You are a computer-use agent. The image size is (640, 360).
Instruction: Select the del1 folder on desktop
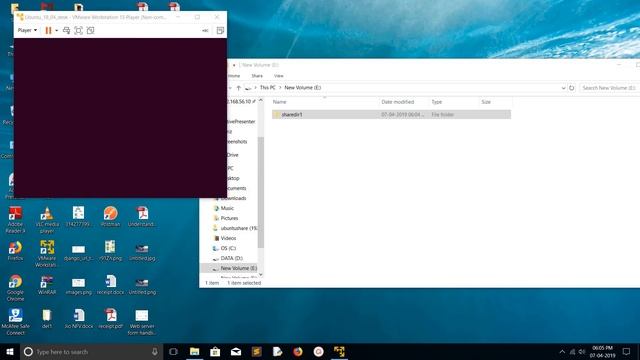click(x=47, y=319)
